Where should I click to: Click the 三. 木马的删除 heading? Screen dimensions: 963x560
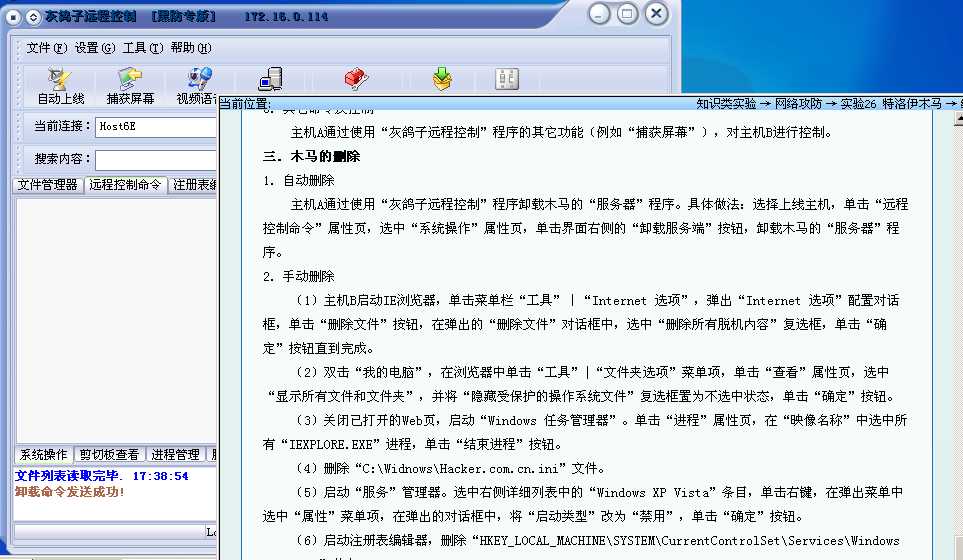tap(311, 157)
